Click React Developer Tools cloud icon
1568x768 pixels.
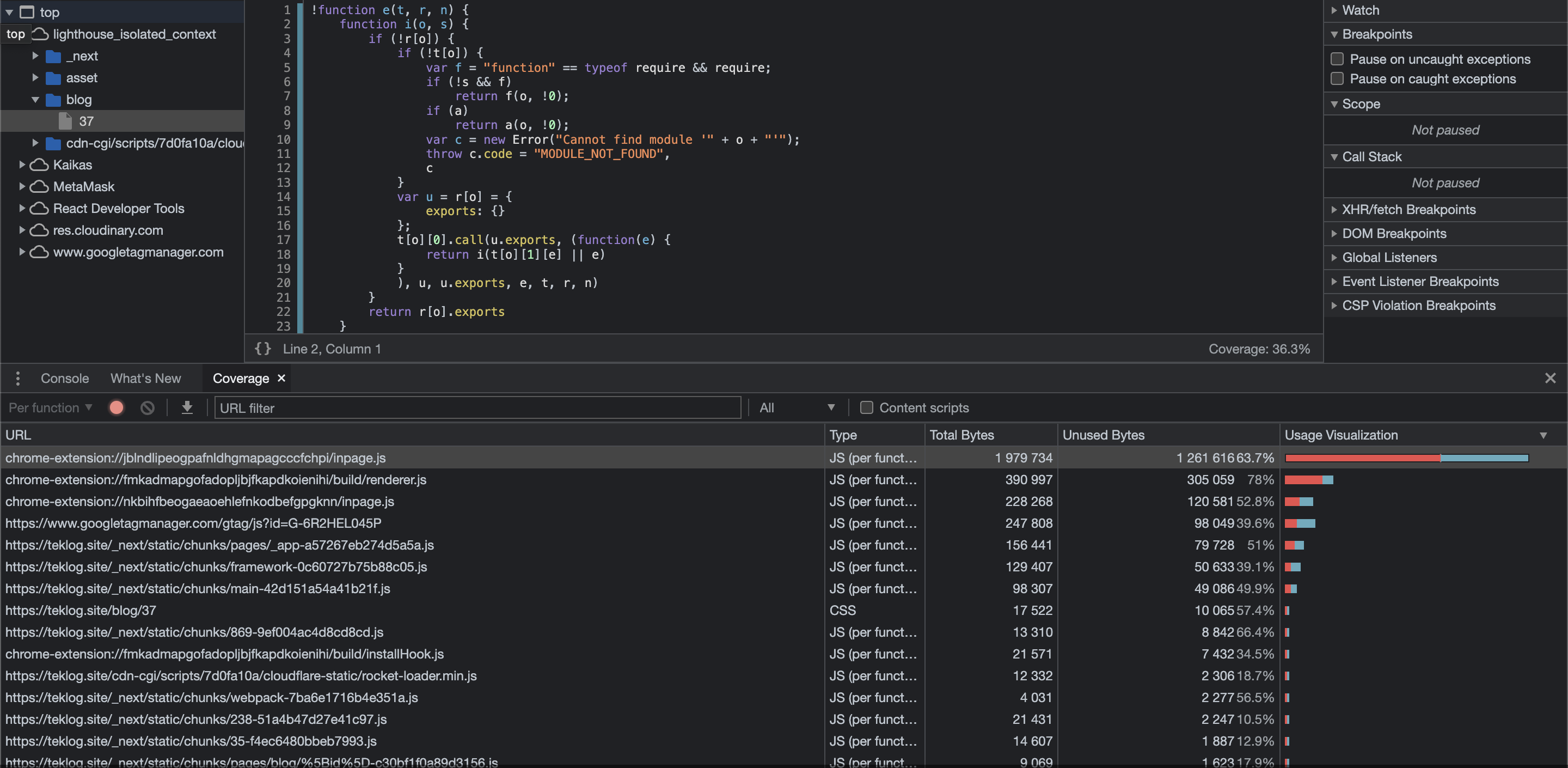tap(39, 208)
